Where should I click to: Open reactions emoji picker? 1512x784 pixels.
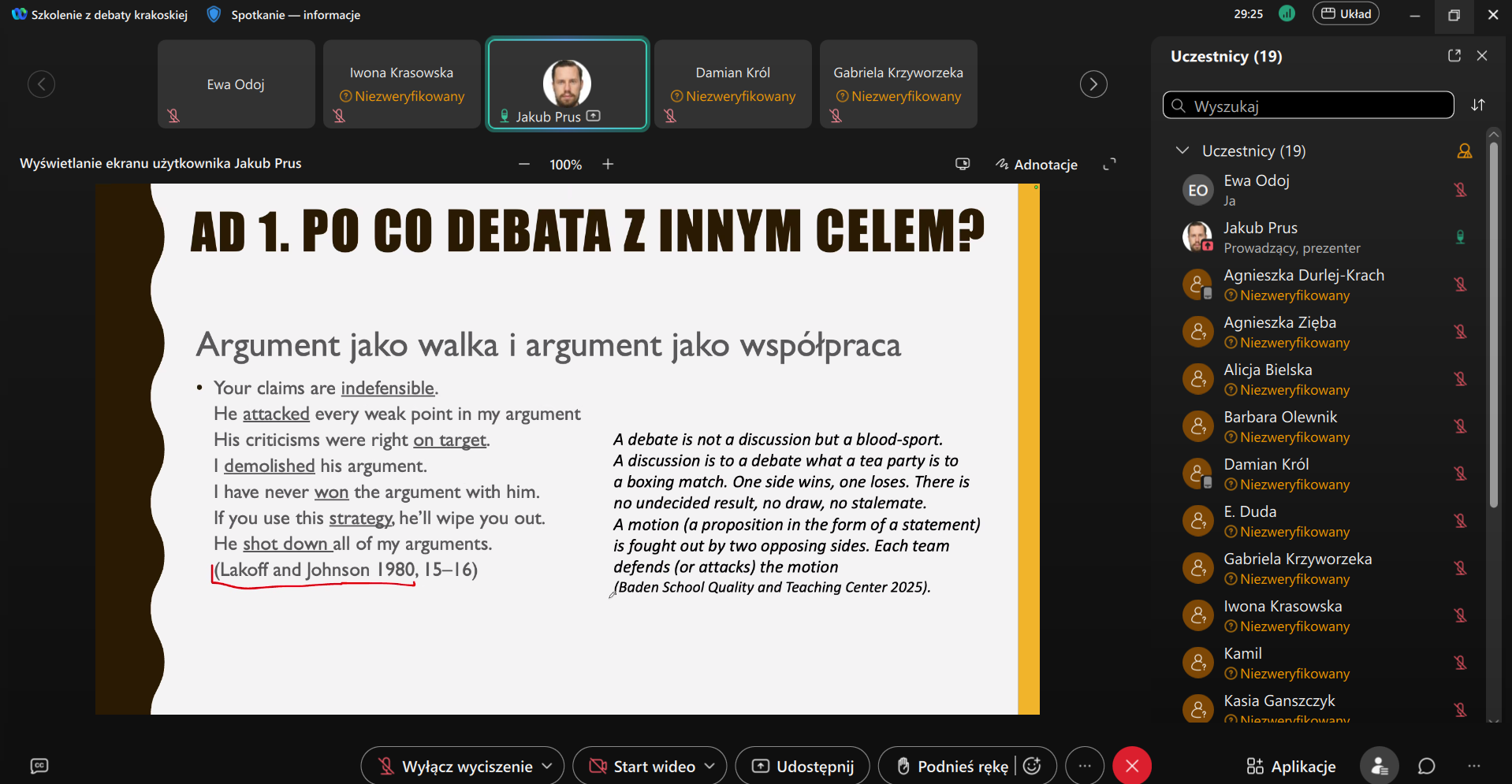point(1032,766)
